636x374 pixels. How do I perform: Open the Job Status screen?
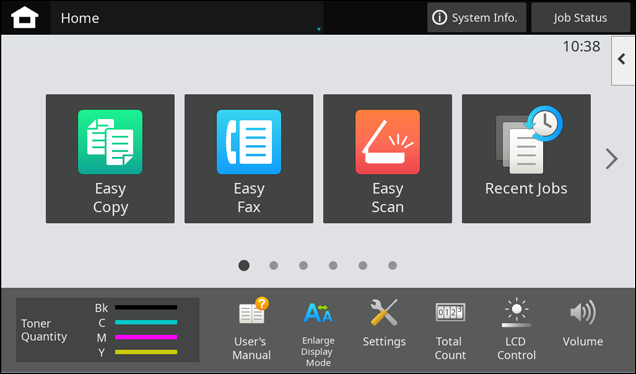point(580,17)
